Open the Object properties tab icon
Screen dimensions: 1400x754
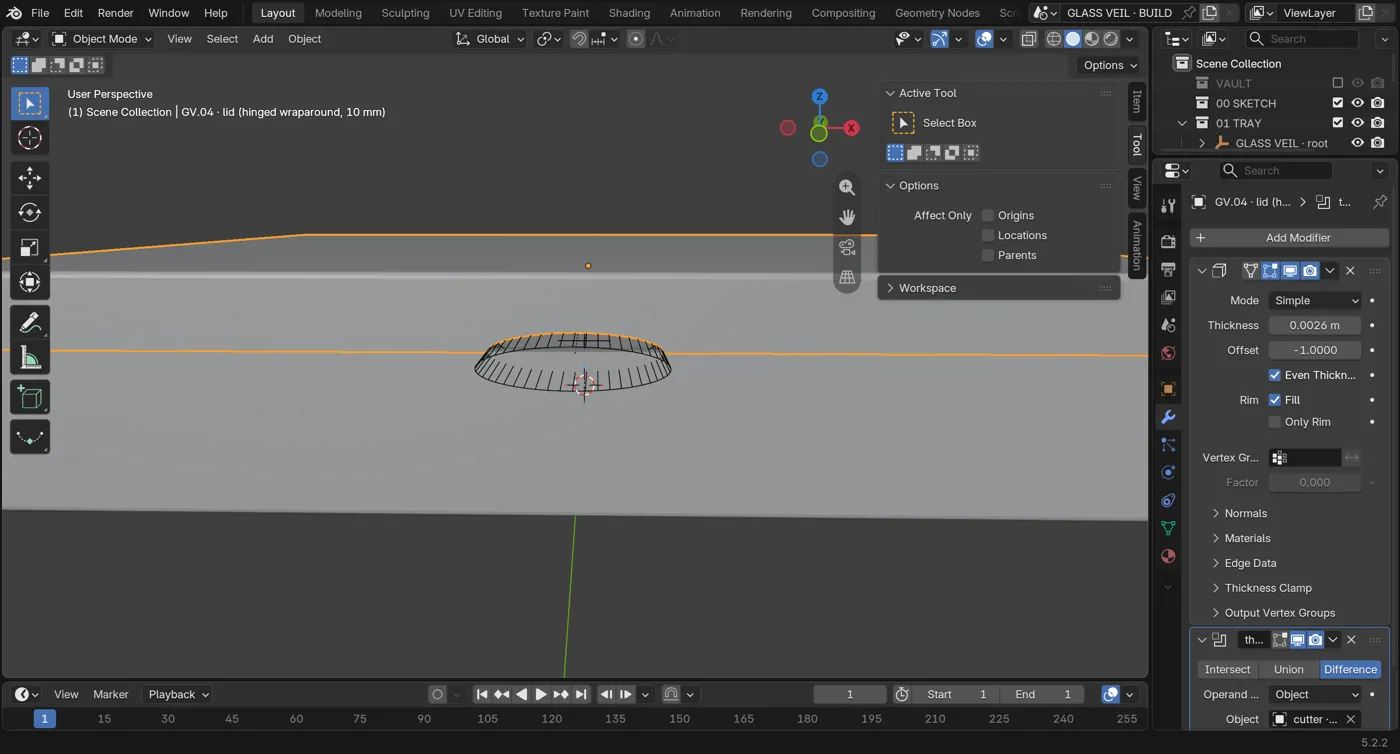coord(1168,388)
